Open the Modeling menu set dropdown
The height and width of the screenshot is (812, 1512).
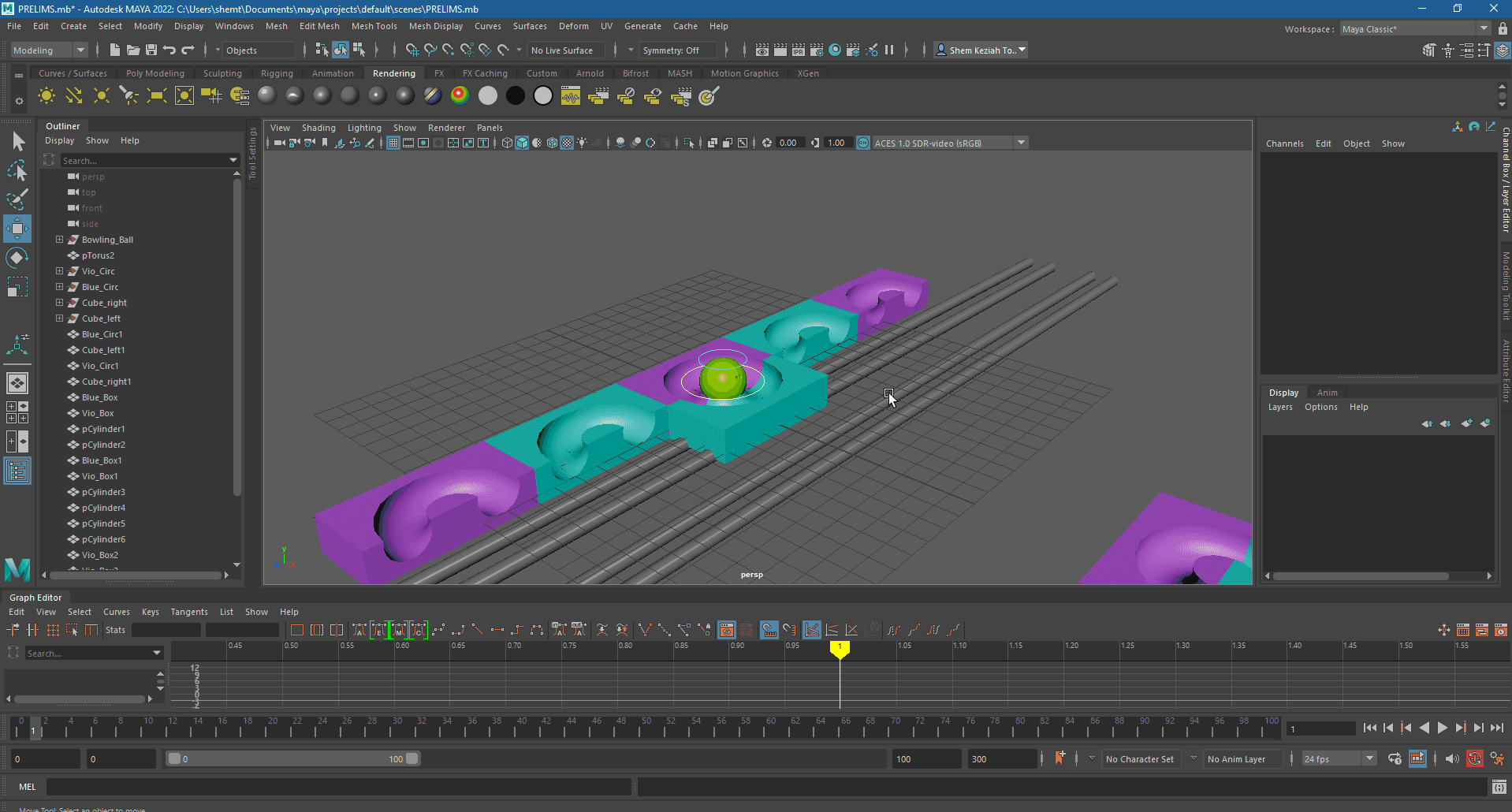pos(49,50)
